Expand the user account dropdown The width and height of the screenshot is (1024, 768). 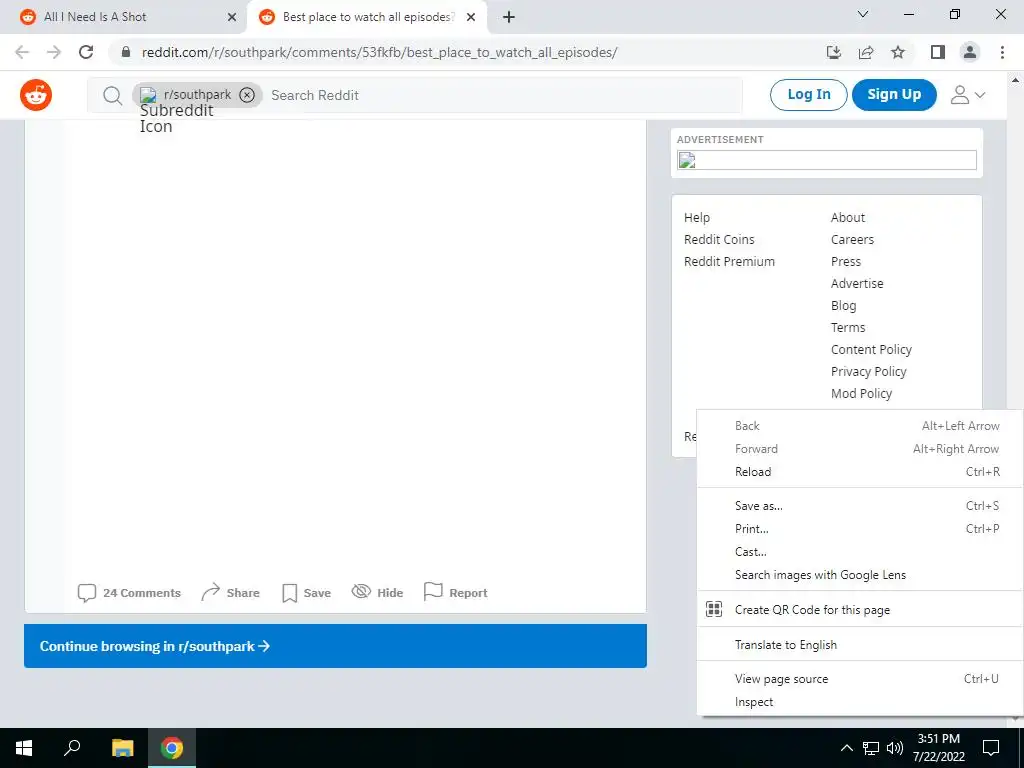(968, 95)
